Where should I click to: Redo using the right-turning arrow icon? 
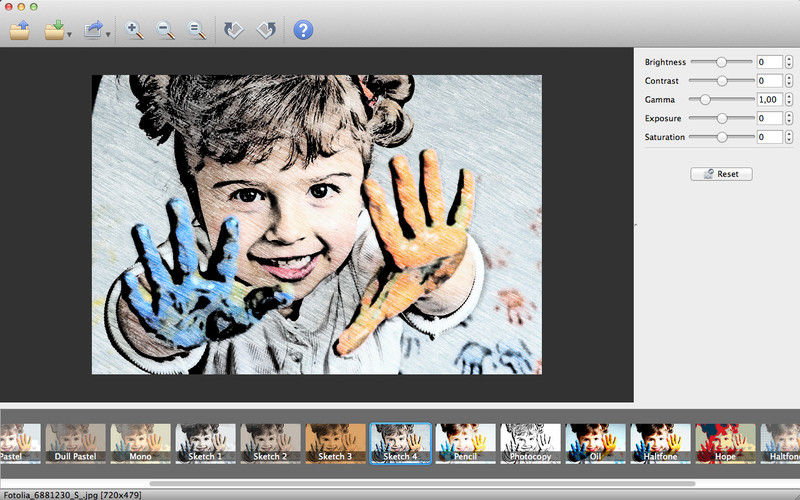click(x=266, y=30)
